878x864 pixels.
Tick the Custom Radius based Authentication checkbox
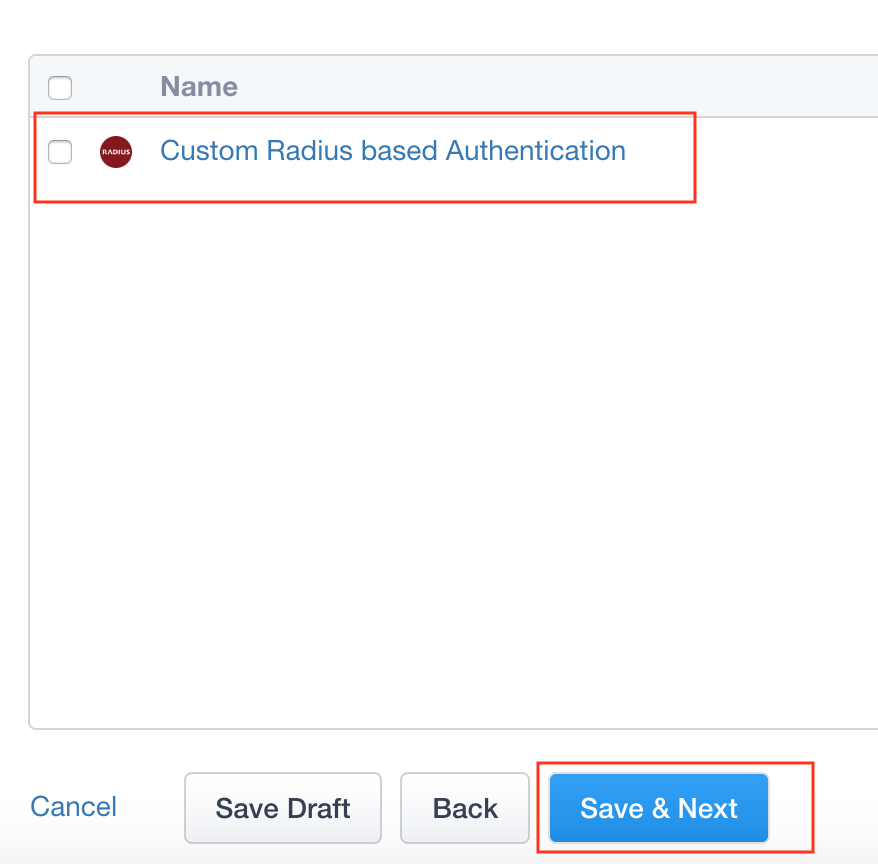[x=60, y=152]
